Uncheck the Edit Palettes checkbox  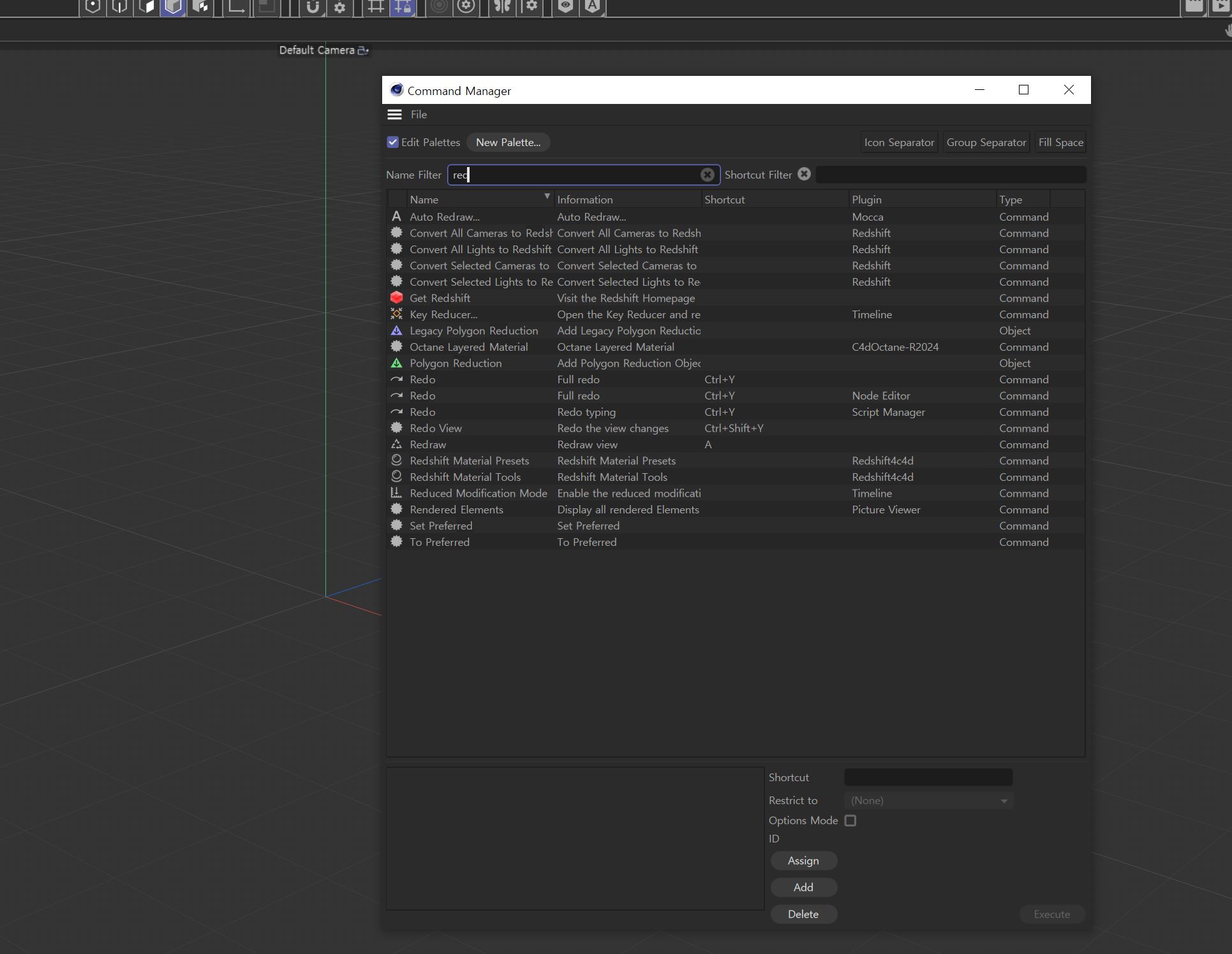coord(393,142)
